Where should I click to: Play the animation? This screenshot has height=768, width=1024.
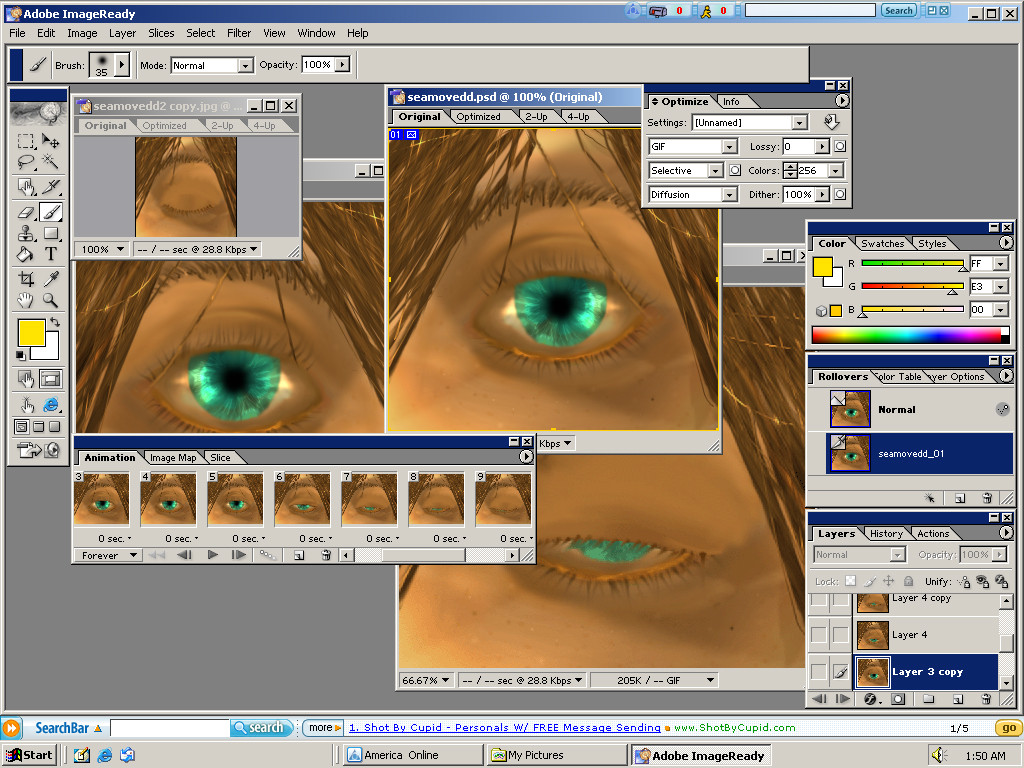(x=212, y=555)
